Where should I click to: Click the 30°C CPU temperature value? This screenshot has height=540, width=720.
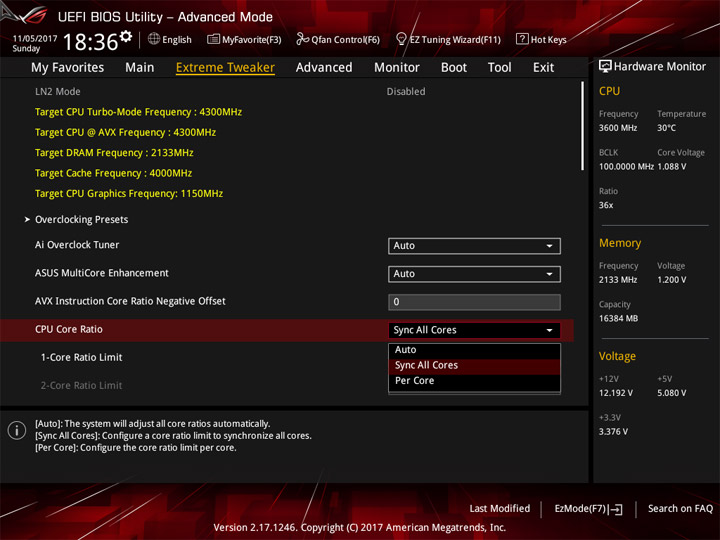pos(666,128)
